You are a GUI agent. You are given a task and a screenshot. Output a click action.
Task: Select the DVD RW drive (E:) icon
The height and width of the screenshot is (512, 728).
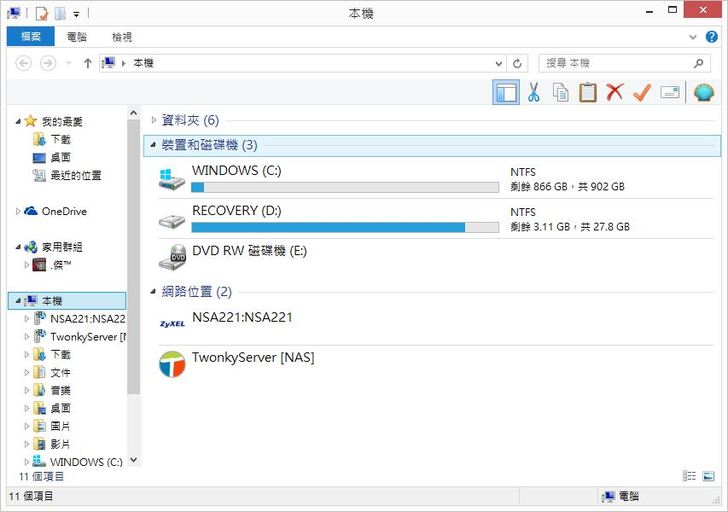point(172,257)
